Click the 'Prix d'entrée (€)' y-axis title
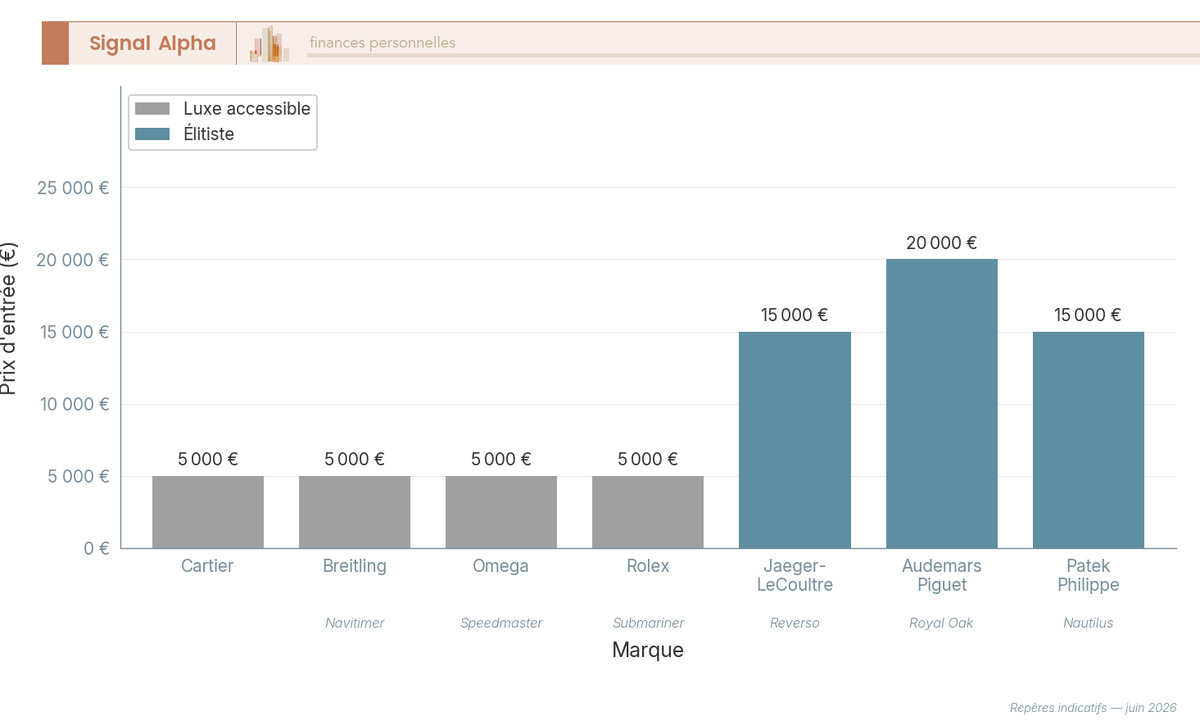 click(9, 318)
